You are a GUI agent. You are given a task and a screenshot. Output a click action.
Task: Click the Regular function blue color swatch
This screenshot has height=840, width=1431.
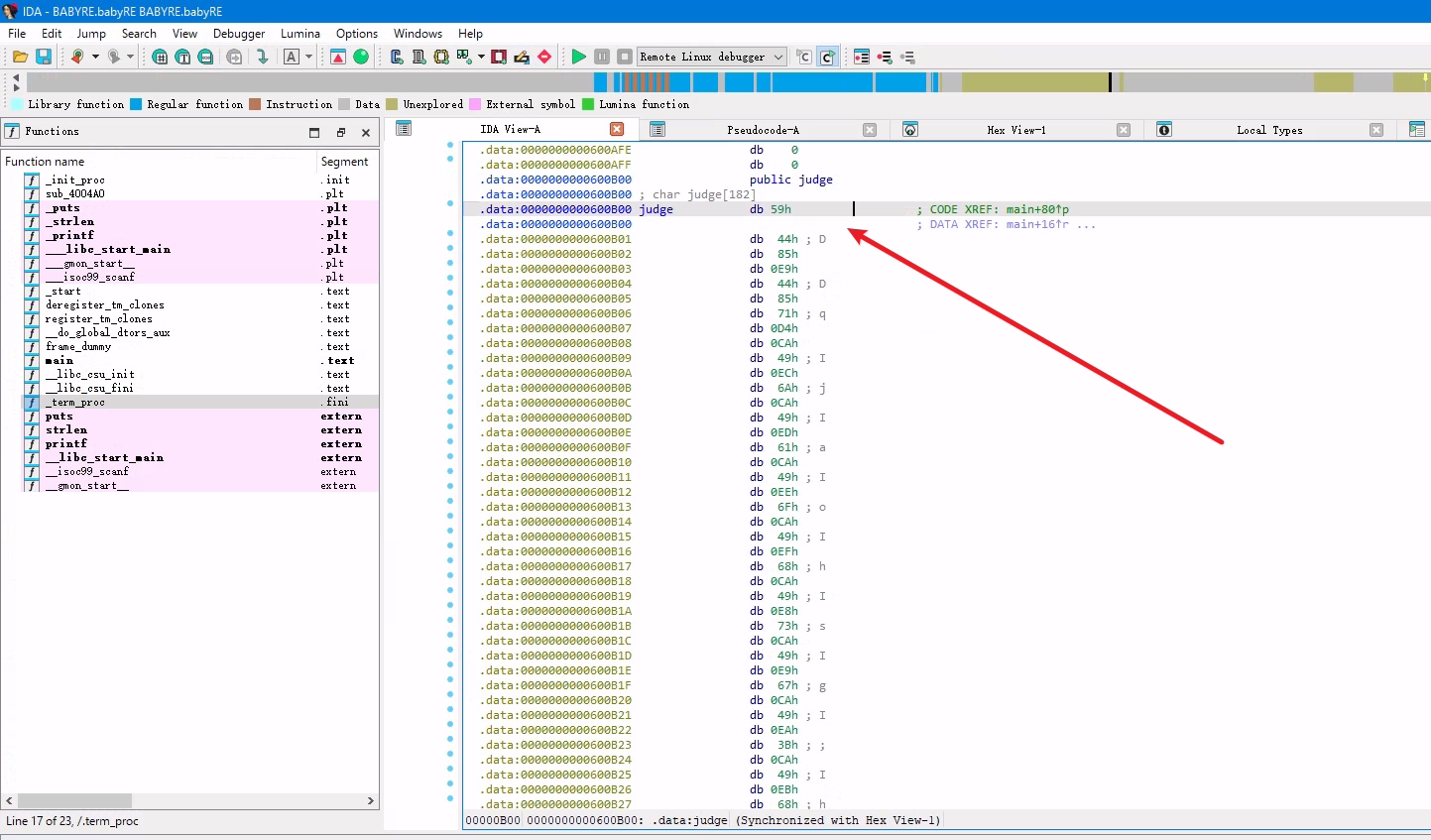(x=136, y=104)
